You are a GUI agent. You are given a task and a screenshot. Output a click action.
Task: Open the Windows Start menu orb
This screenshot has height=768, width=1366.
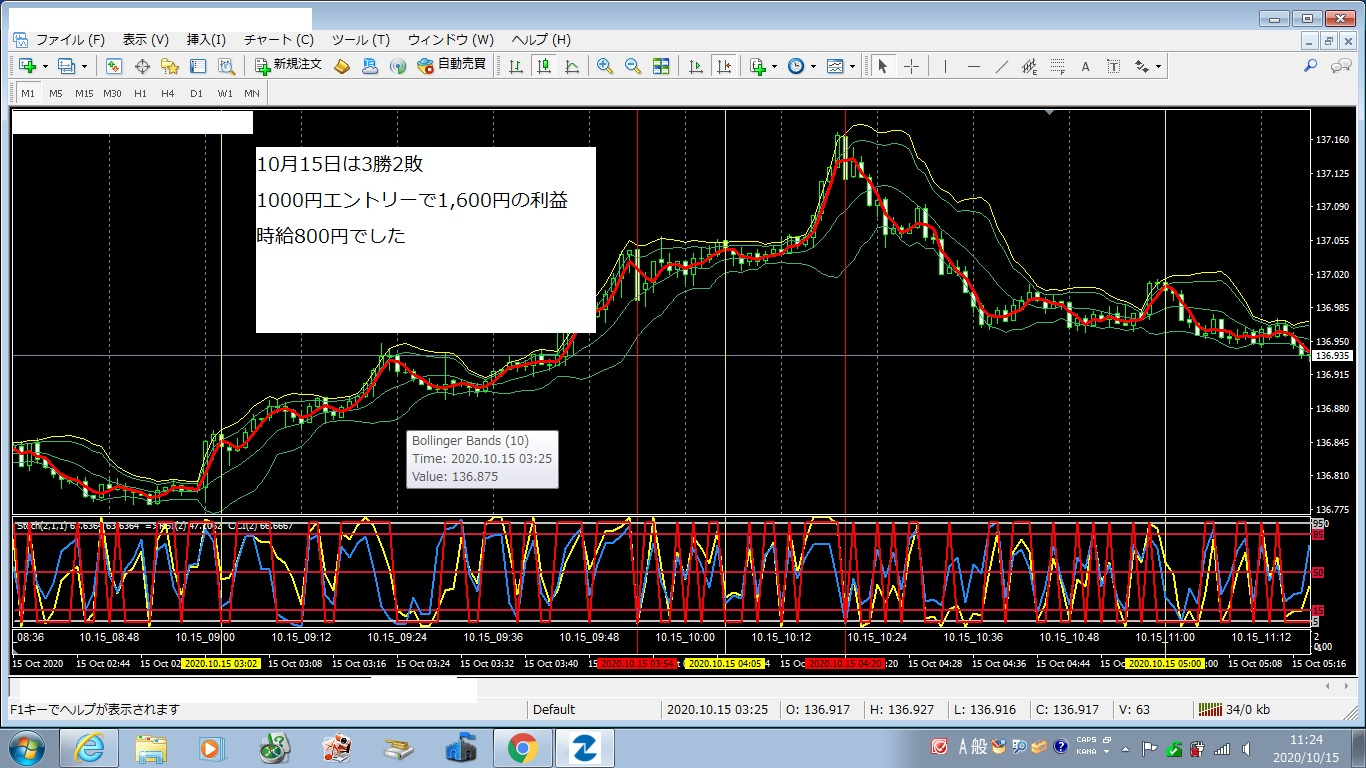pyautogui.click(x=25, y=747)
